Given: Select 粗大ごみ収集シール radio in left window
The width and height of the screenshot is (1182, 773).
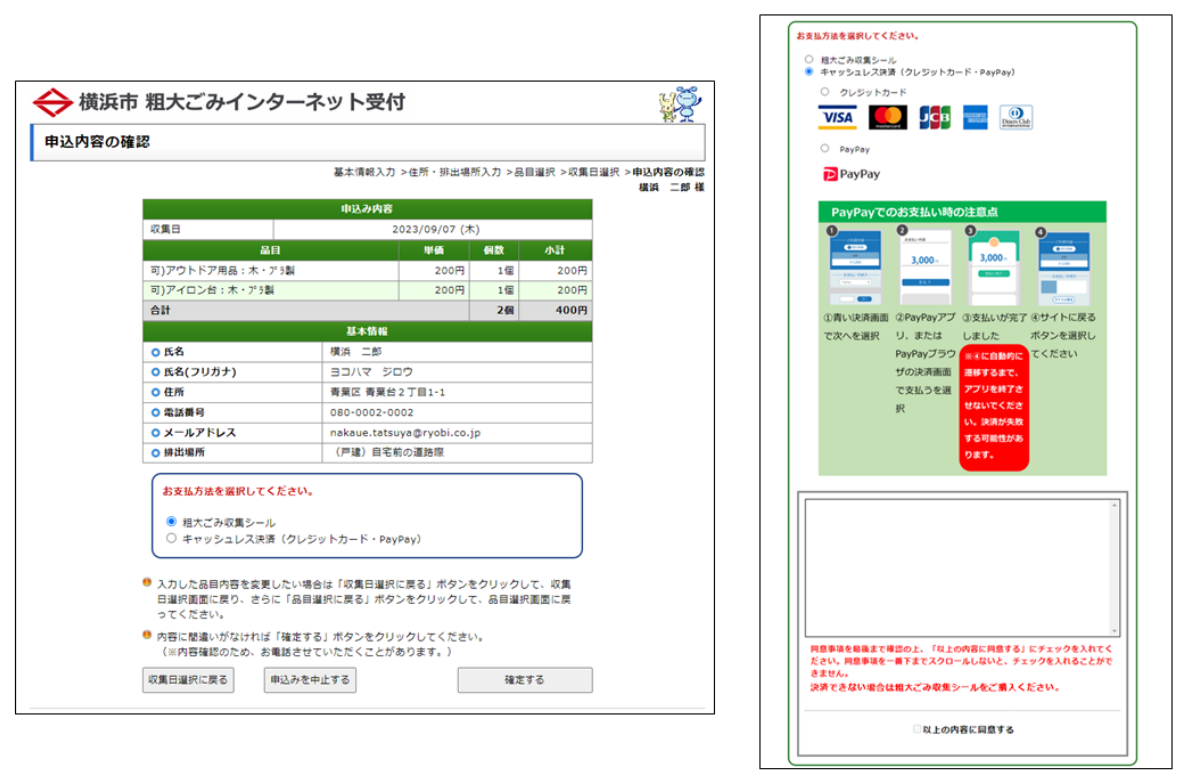Looking at the screenshot, I should [171, 521].
